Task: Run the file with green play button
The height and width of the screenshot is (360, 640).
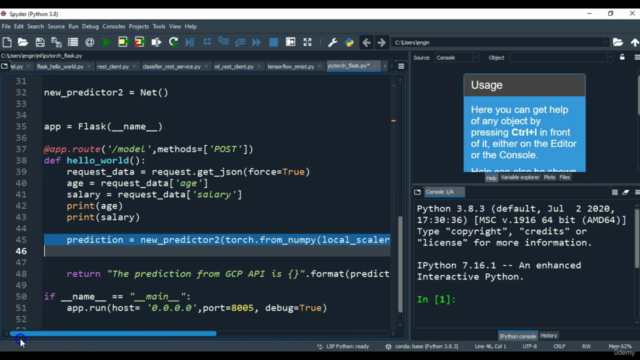Action: (106, 42)
